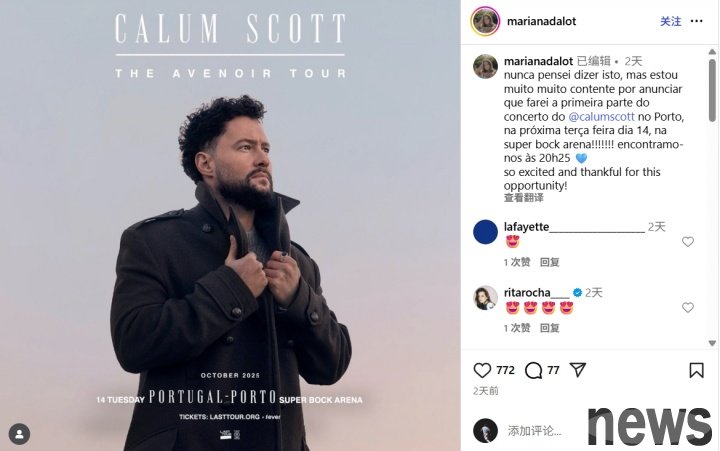This screenshot has height=451, width=720.
Task: Like the post with heart icon
Action: [x=482, y=370]
